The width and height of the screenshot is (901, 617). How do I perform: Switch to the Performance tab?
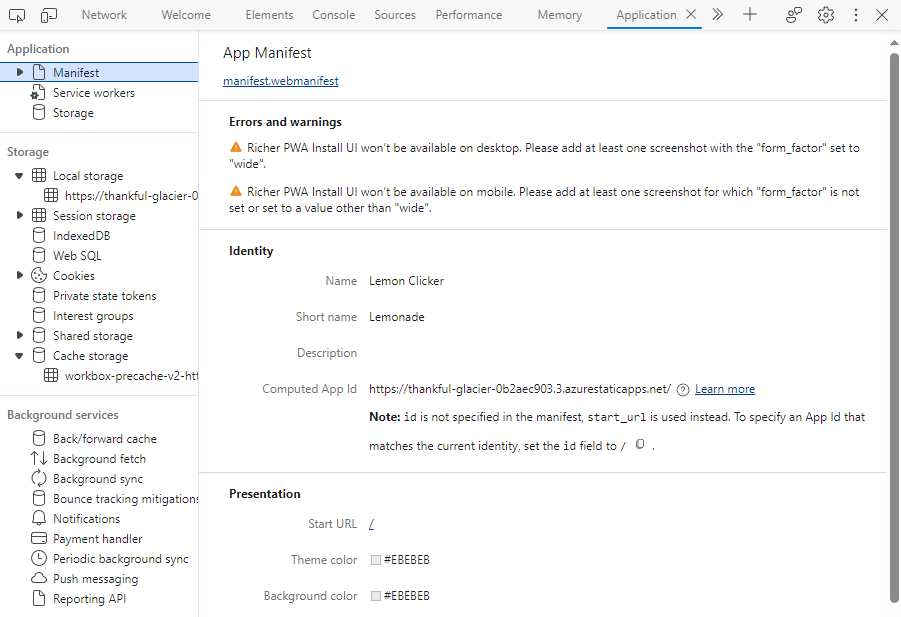(x=468, y=15)
